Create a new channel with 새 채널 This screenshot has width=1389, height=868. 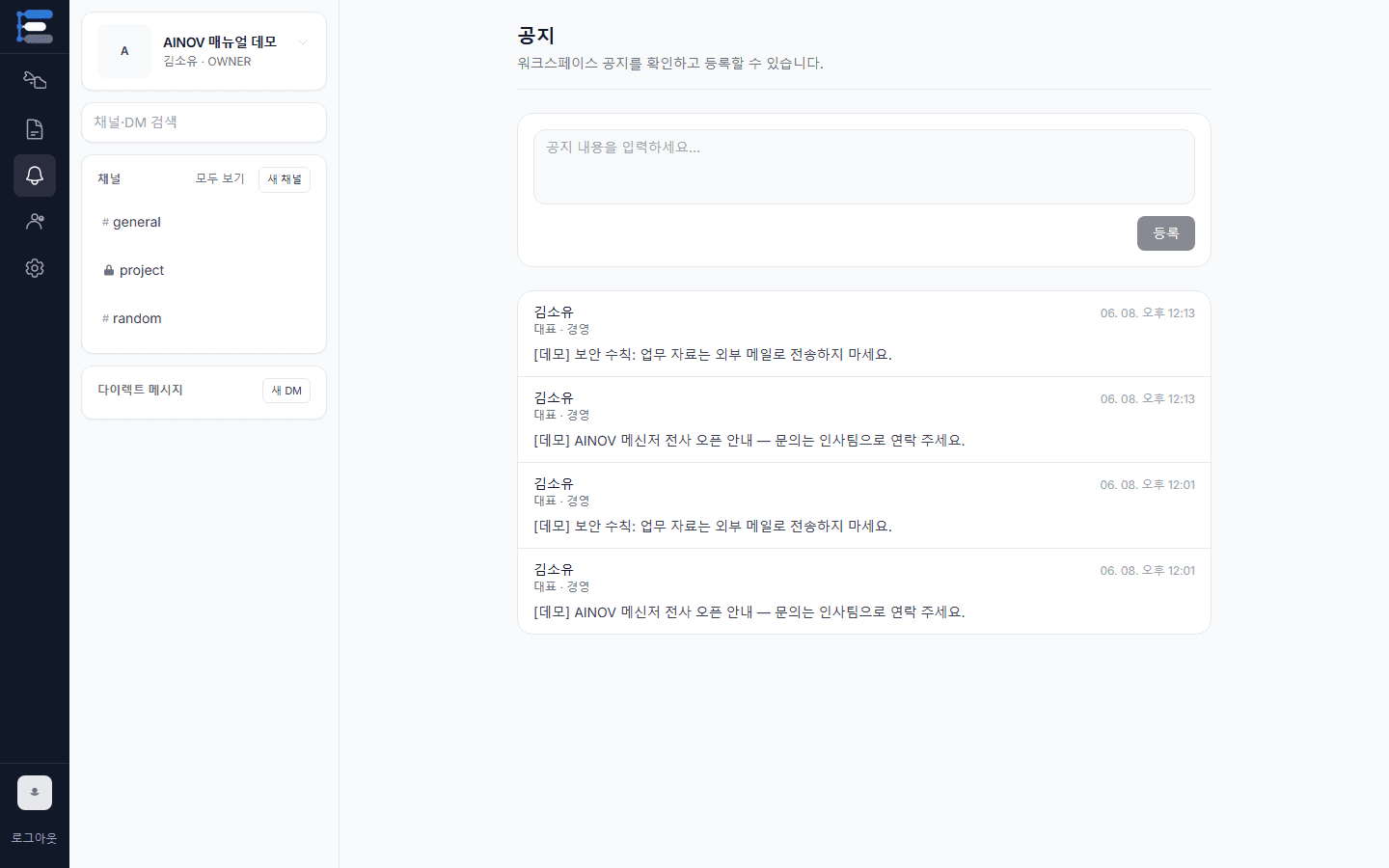[285, 179]
